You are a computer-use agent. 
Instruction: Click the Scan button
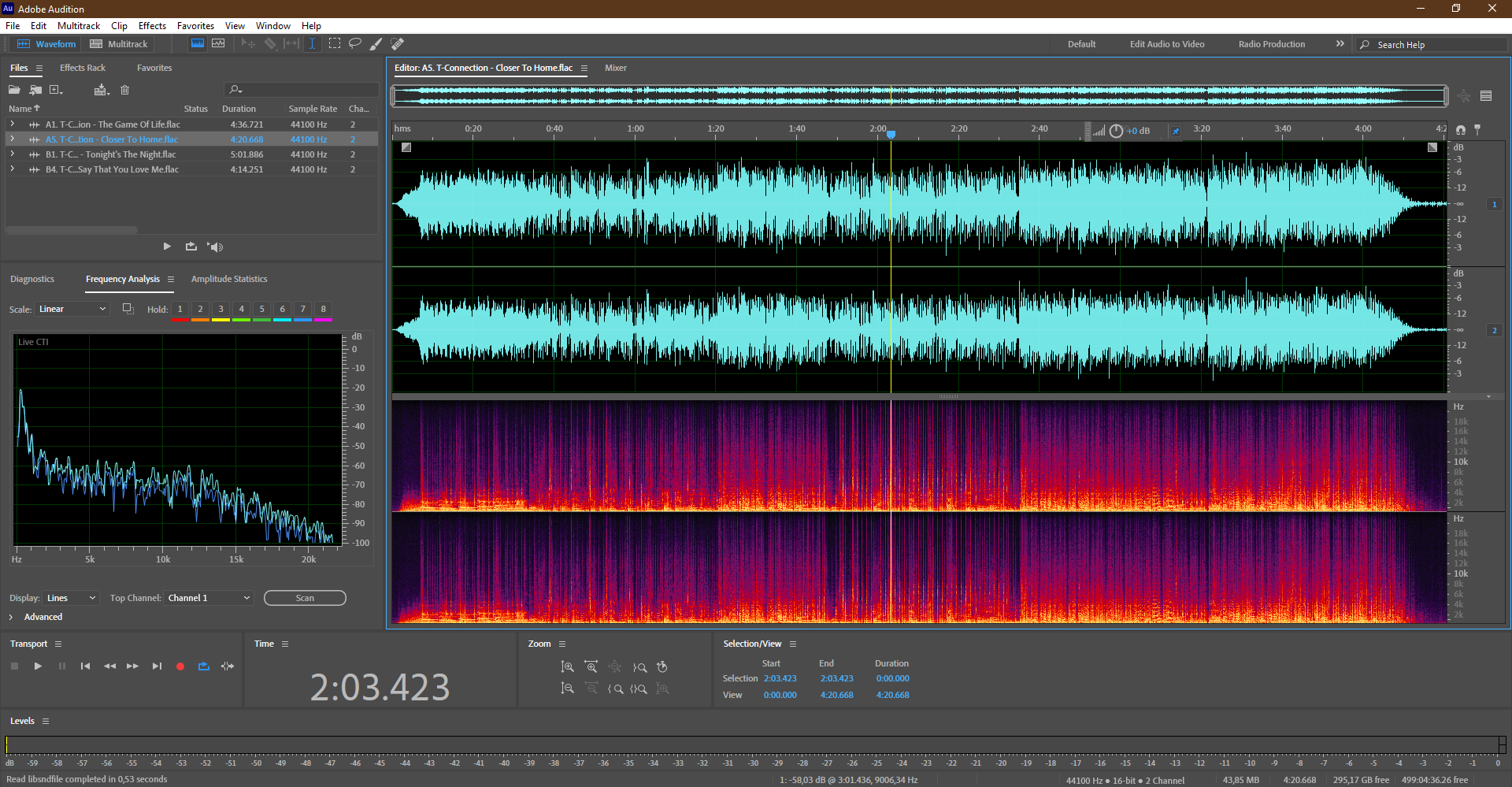pos(305,598)
